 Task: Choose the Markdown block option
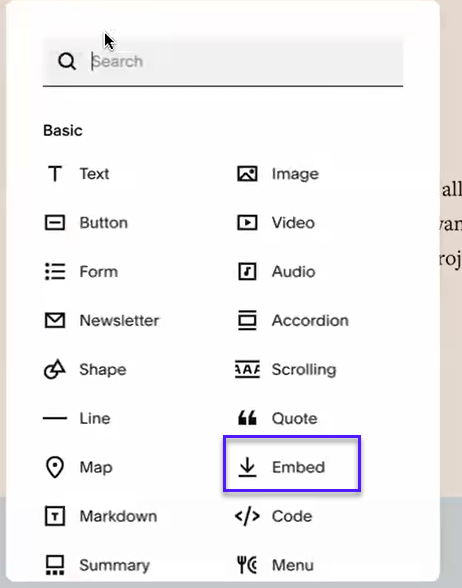click(x=101, y=516)
